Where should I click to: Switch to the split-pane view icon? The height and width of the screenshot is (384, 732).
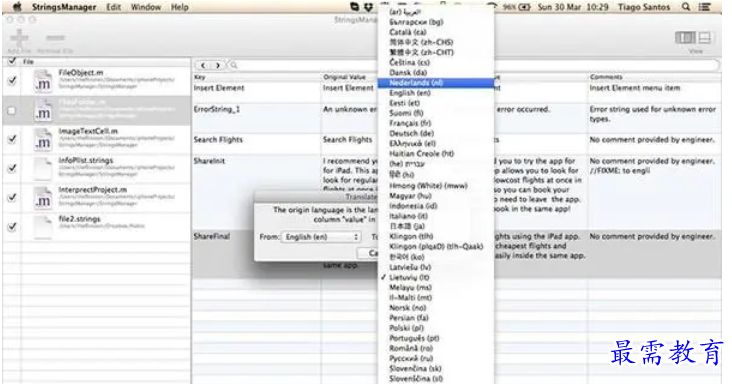pyautogui.click(x=704, y=38)
